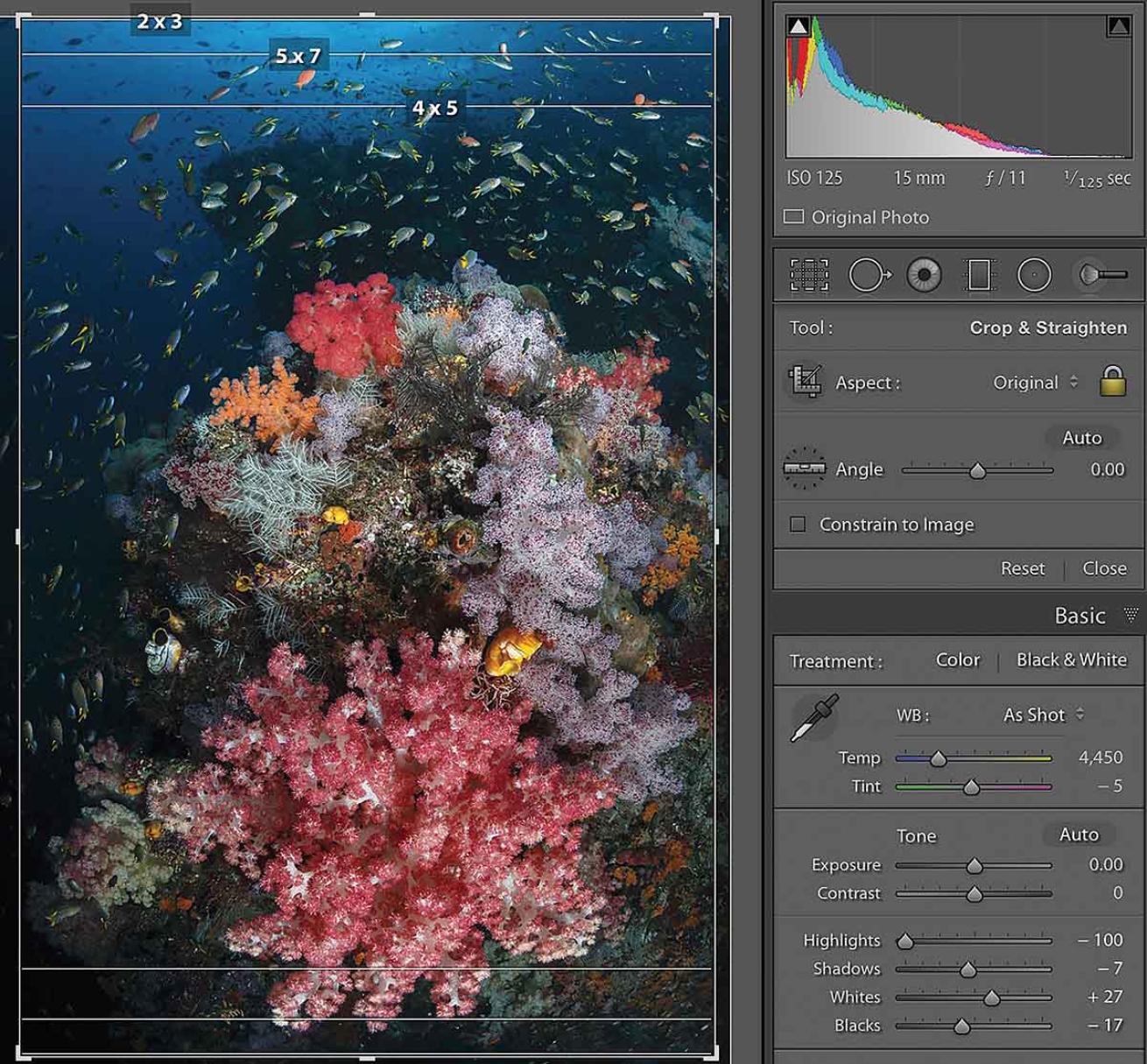Click Reset in the crop panel

click(x=1023, y=568)
